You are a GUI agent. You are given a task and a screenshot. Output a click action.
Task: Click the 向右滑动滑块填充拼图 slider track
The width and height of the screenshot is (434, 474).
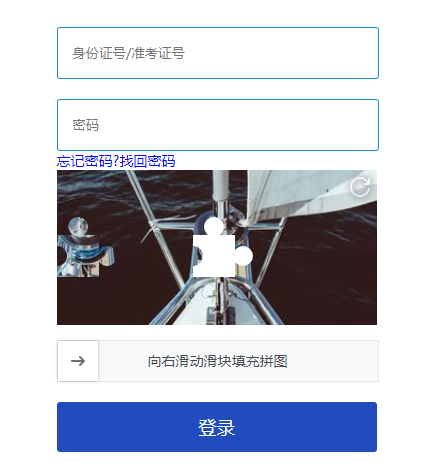[218, 361]
